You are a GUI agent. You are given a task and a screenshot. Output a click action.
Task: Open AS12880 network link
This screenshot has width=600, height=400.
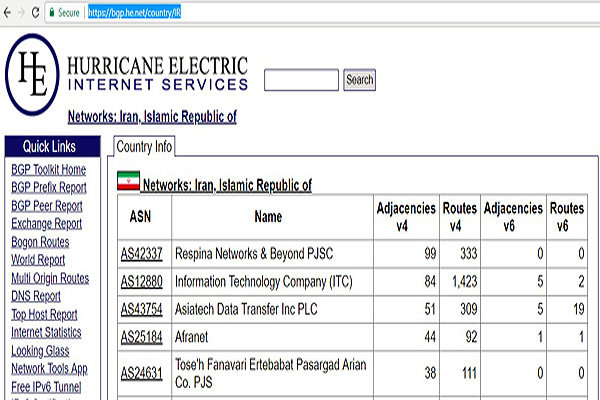coord(142,282)
